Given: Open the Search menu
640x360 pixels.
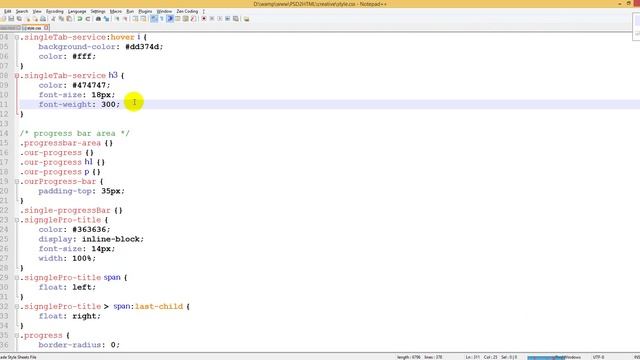Looking at the screenshot, I should [22, 11].
